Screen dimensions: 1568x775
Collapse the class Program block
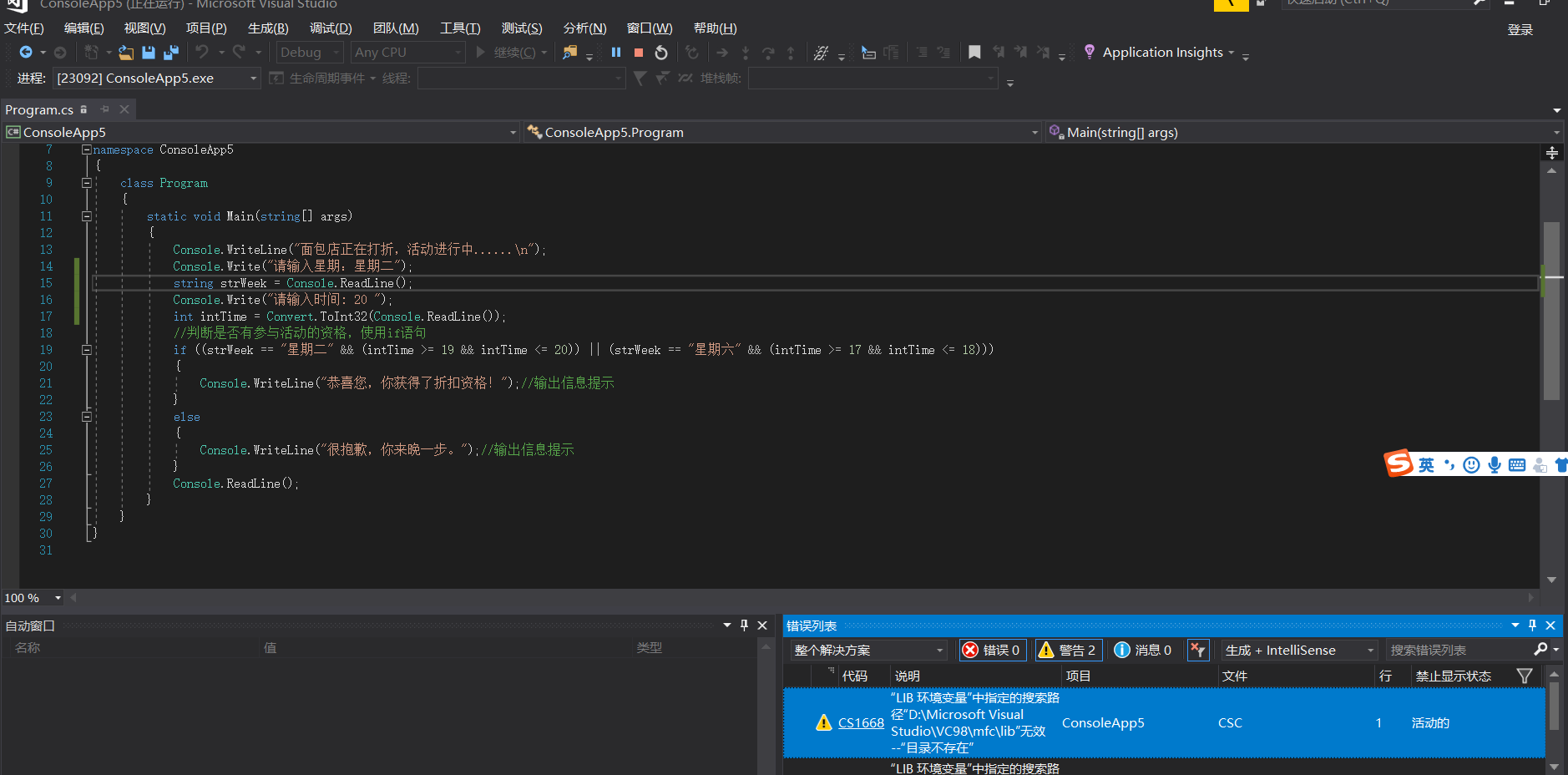click(x=86, y=183)
